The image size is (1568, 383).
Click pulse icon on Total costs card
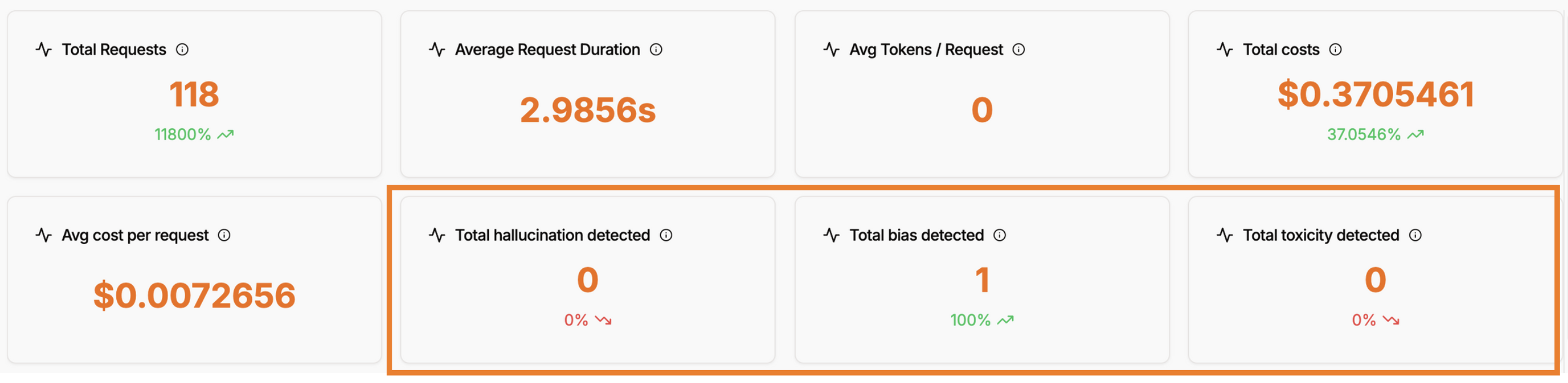(x=1225, y=49)
